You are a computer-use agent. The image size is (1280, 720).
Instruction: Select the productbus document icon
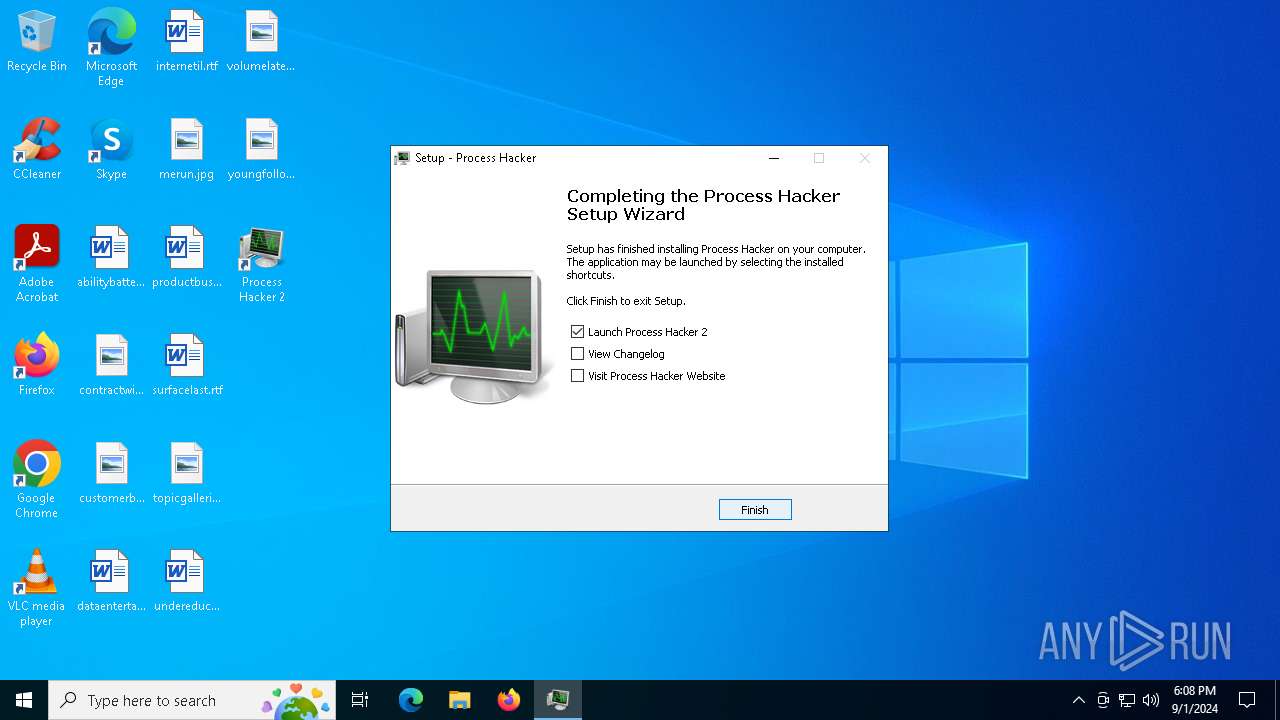186,258
